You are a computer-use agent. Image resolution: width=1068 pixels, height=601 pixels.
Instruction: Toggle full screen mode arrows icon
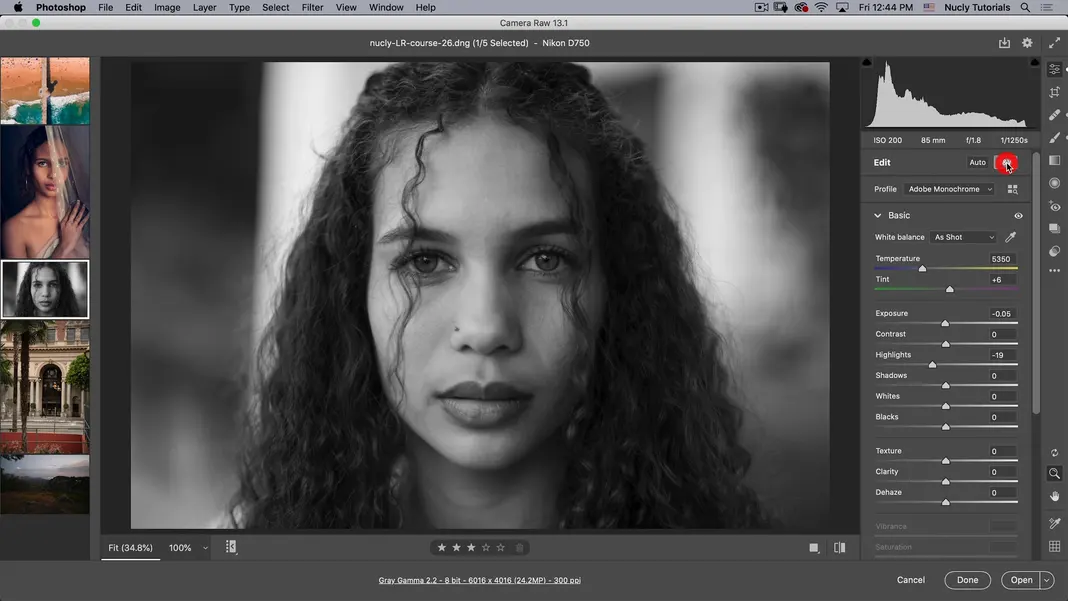click(x=1054, y=43)
